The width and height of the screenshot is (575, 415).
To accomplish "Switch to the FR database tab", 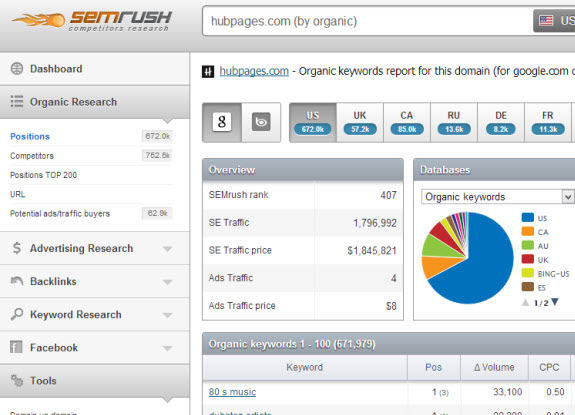I will pyautogui.click(x=548, y=122).
